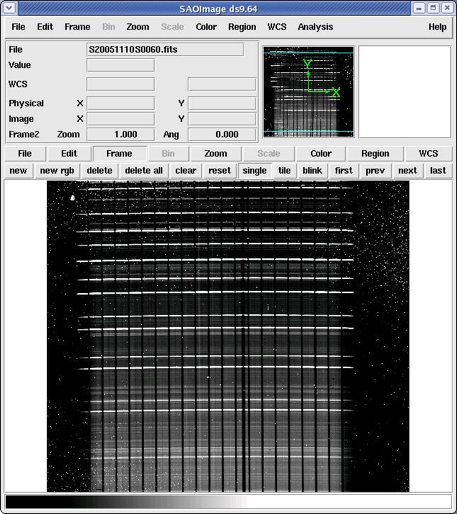The image size is (457, 514).
Task: Create a new rgb frame
Action: 57,171
